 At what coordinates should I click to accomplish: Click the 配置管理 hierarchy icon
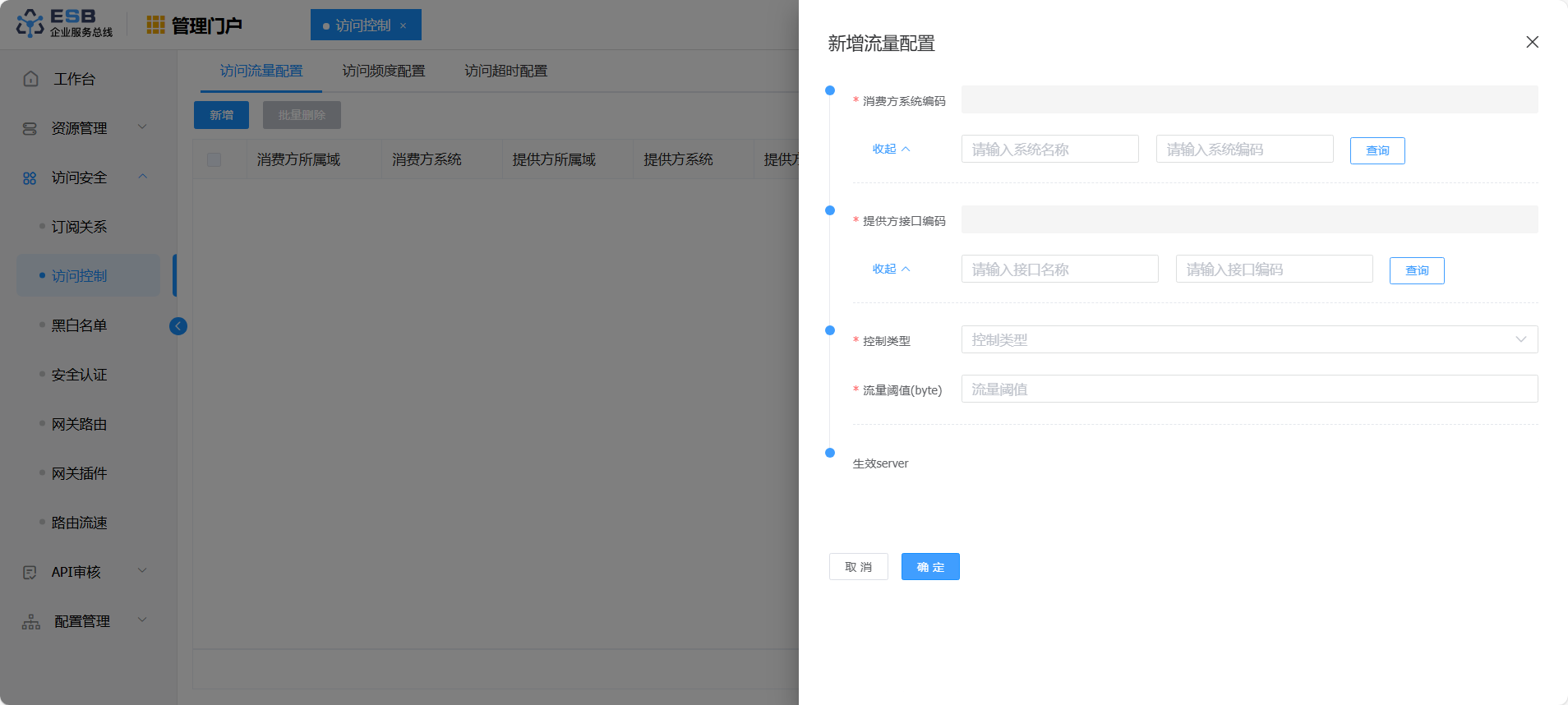[x=31, y=621]
